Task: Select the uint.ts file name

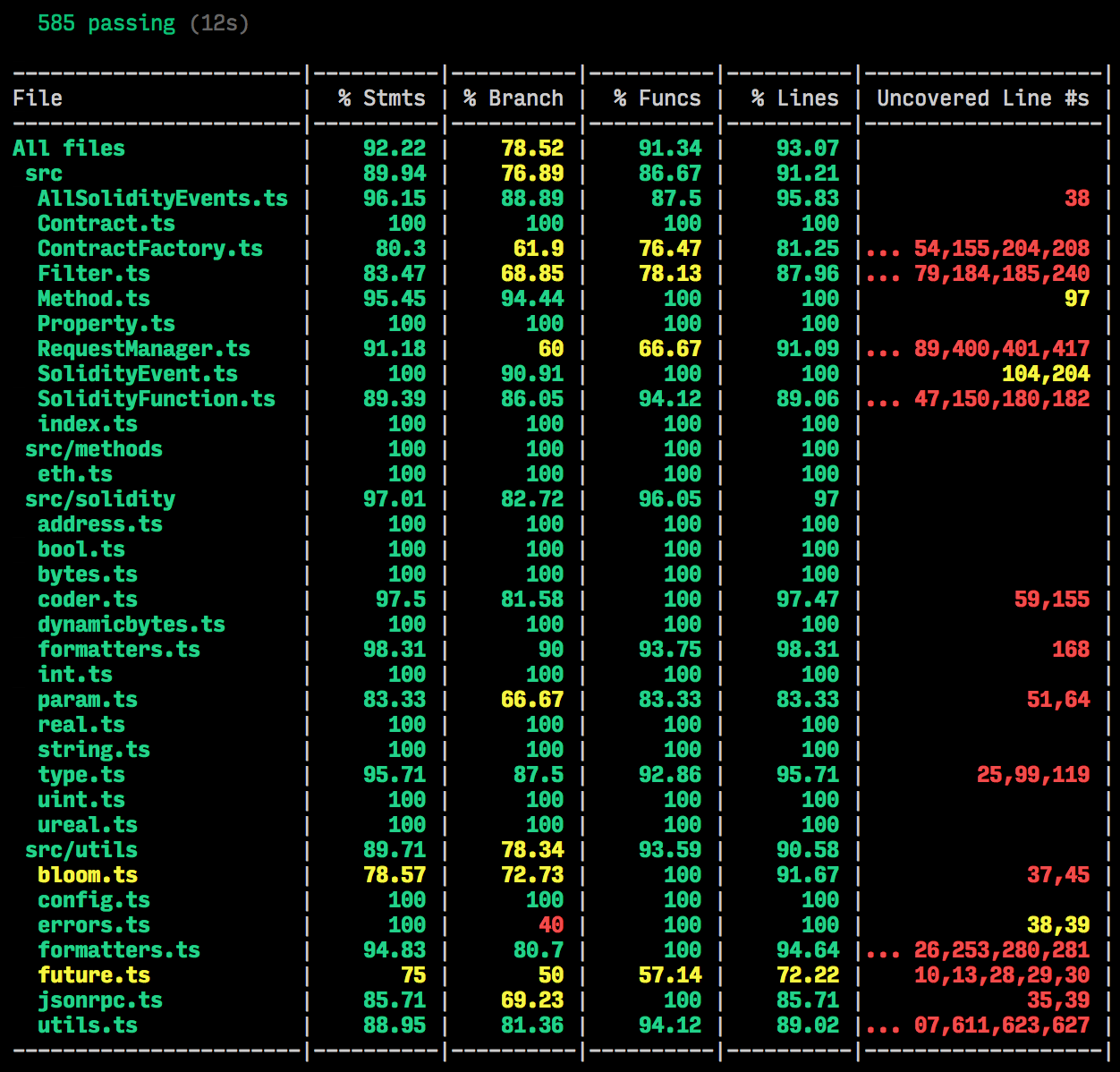Action: click(81, 799)
